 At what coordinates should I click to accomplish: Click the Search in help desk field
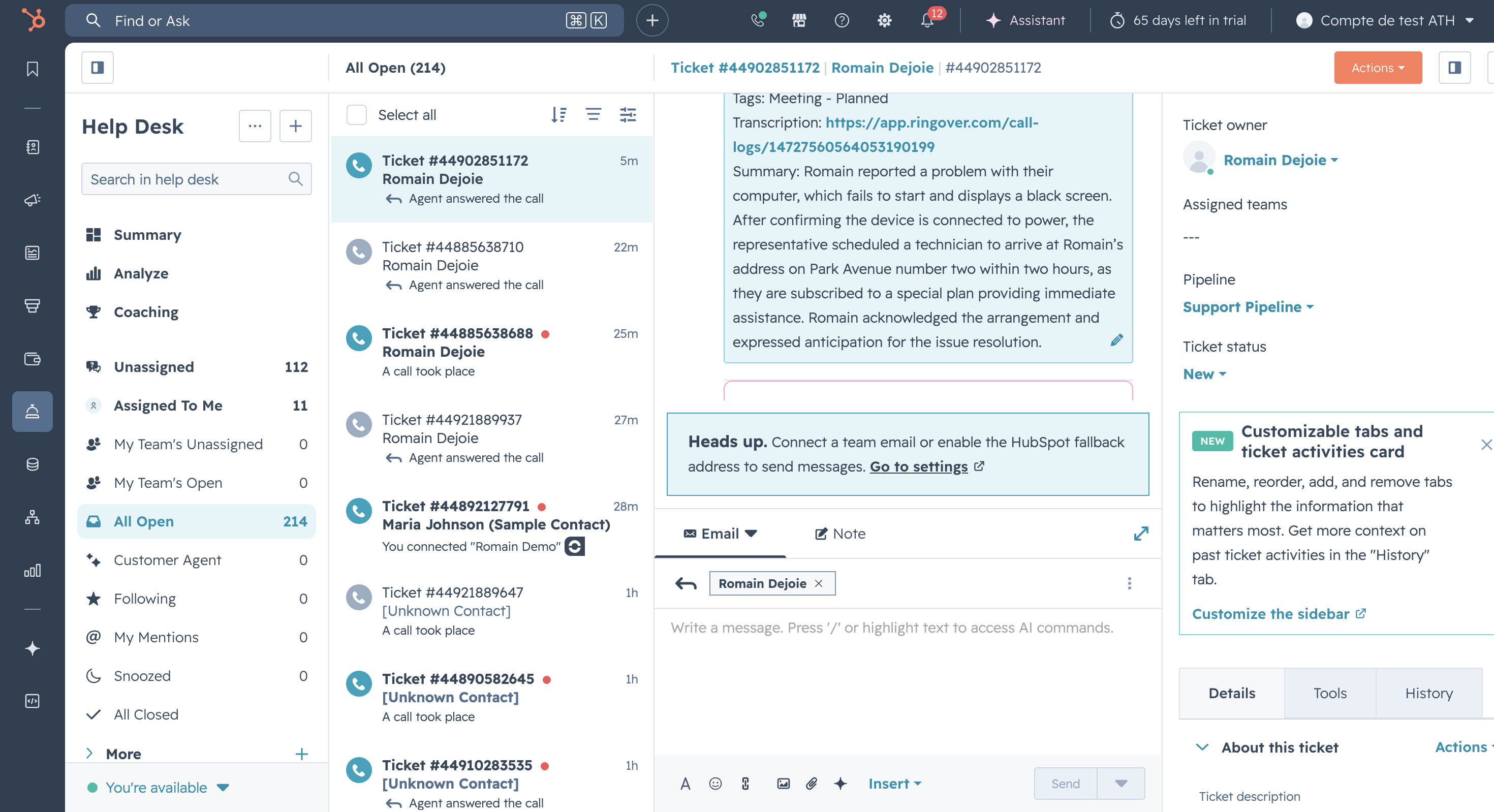(185, 179)
